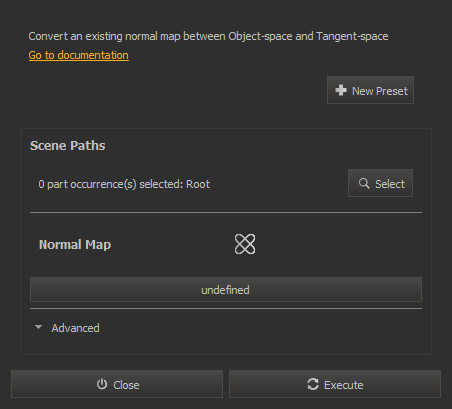Click the crossed-loops icon beside Normal Map

tap(245, 244)
